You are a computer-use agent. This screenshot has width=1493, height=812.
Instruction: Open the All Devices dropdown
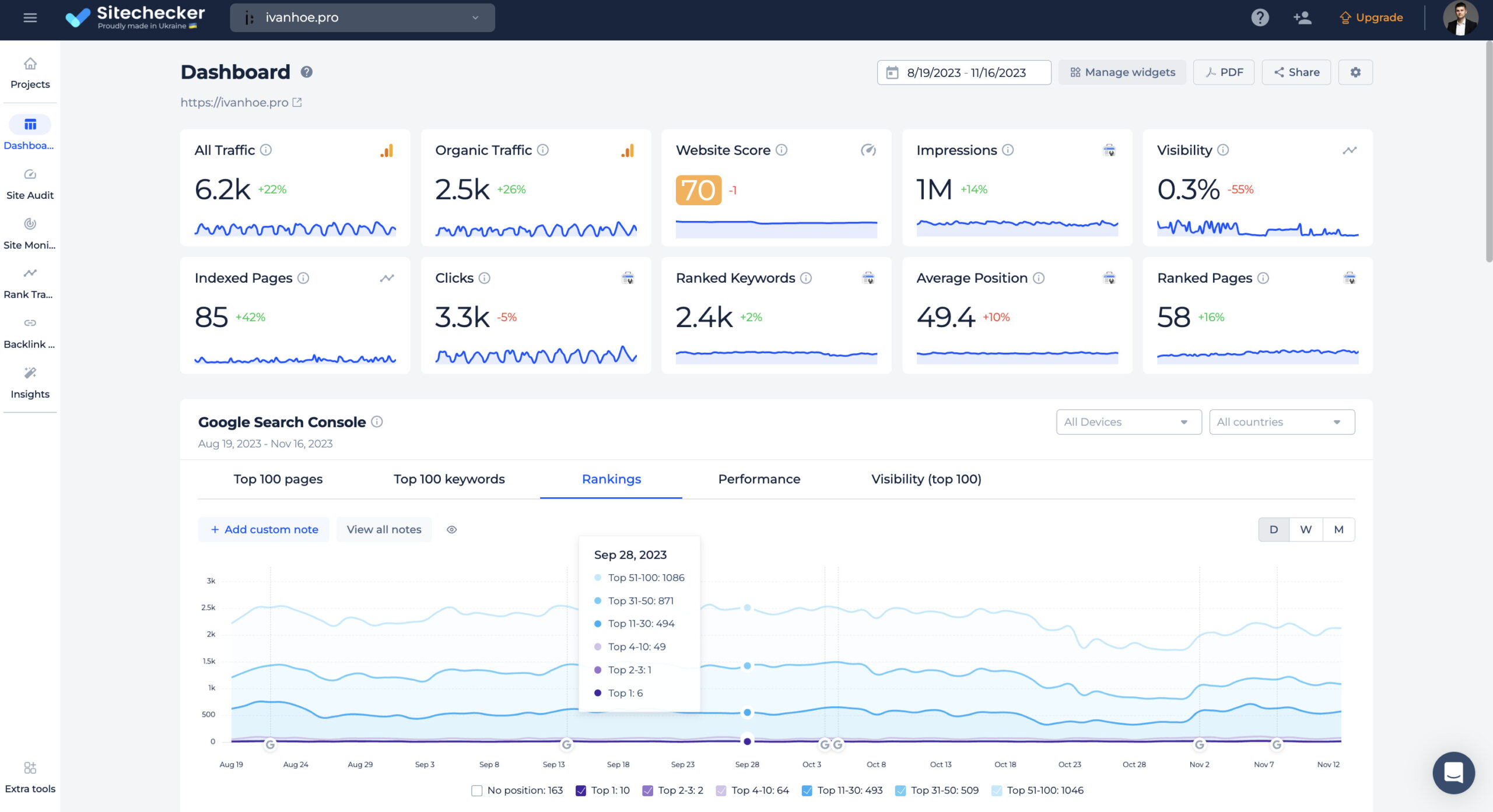[x=1128, y=422]
